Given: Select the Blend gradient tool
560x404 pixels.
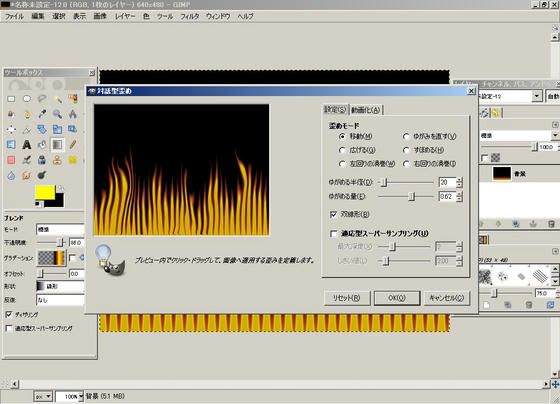Looking at the screenshot, I should point(57,145).
